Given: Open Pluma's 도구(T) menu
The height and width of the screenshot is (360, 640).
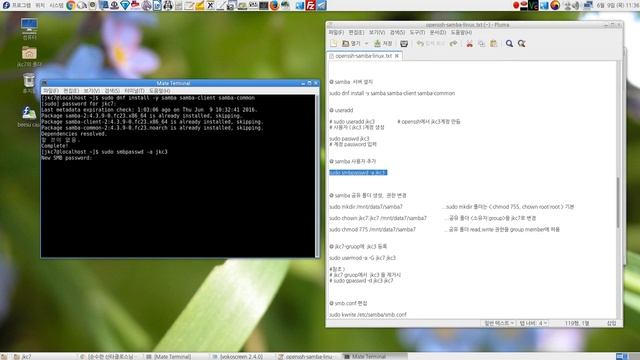Looking at the screenshot, I should tap(417, 32).
